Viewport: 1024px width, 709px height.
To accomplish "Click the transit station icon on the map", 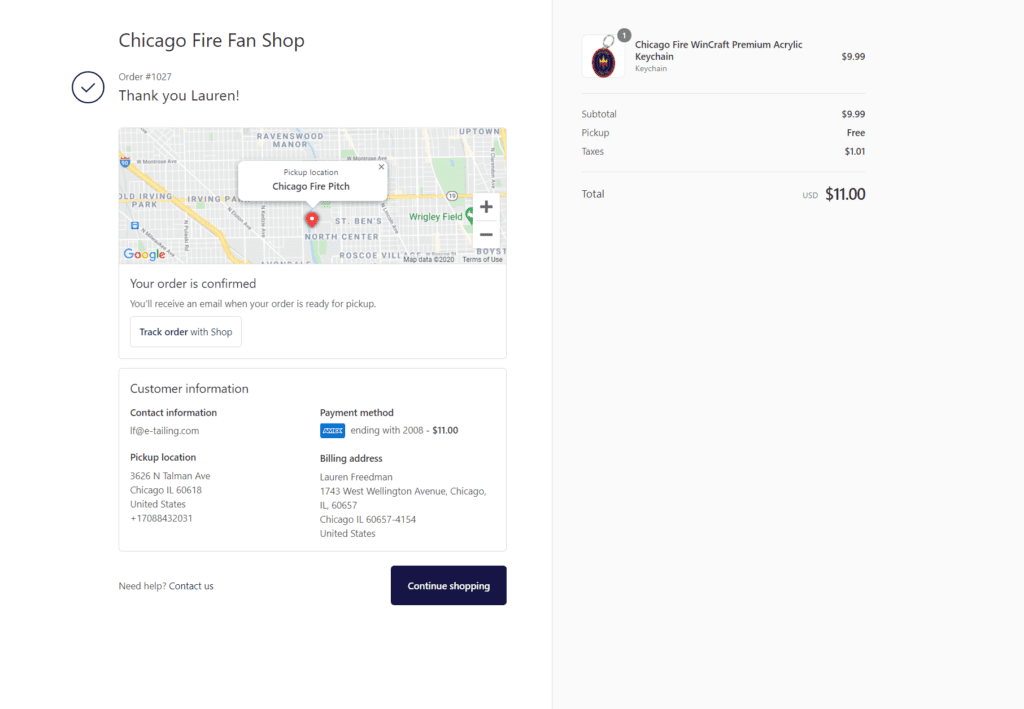I will point(135,226).
